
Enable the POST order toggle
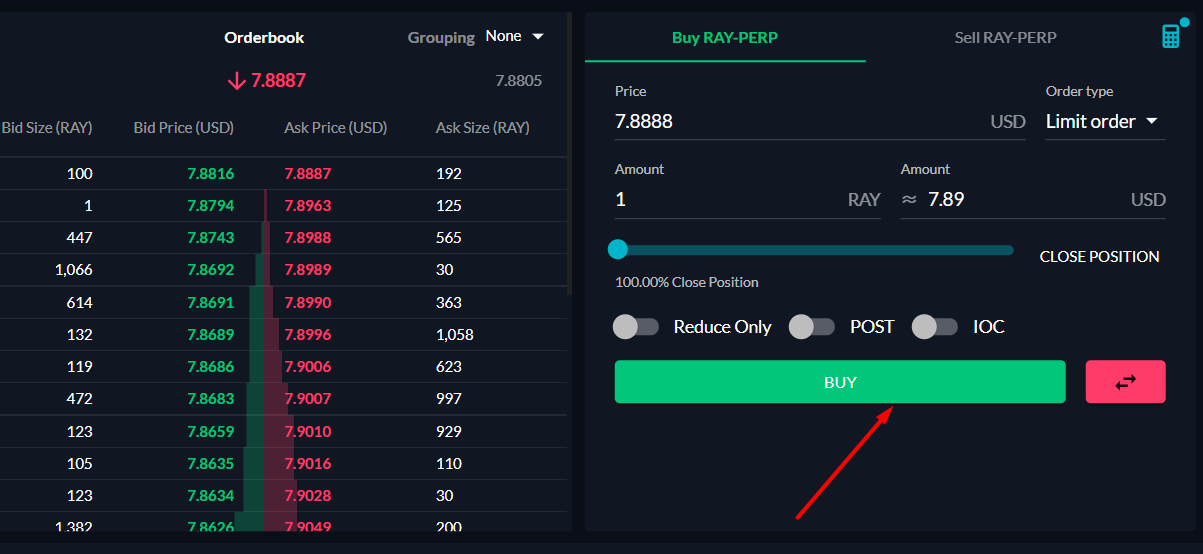(x=812, y=326)
